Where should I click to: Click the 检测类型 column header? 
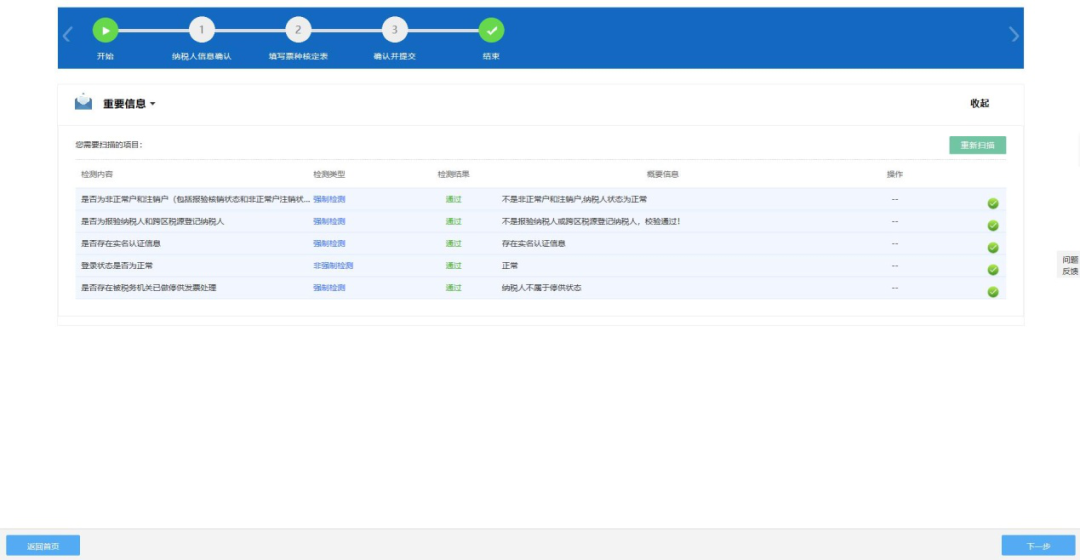(x=329, y=174)
